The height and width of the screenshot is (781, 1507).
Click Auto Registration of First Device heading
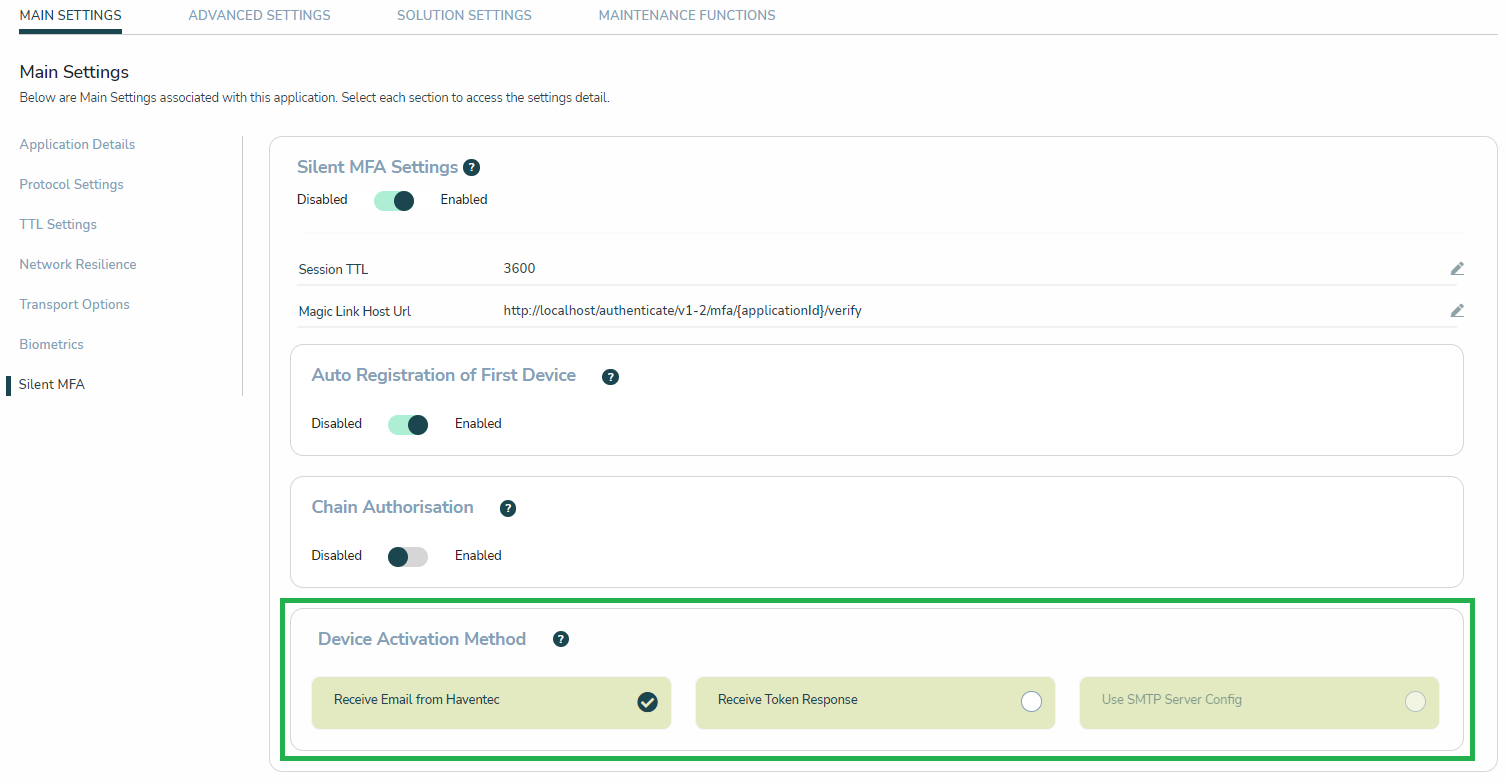(443, 375)
